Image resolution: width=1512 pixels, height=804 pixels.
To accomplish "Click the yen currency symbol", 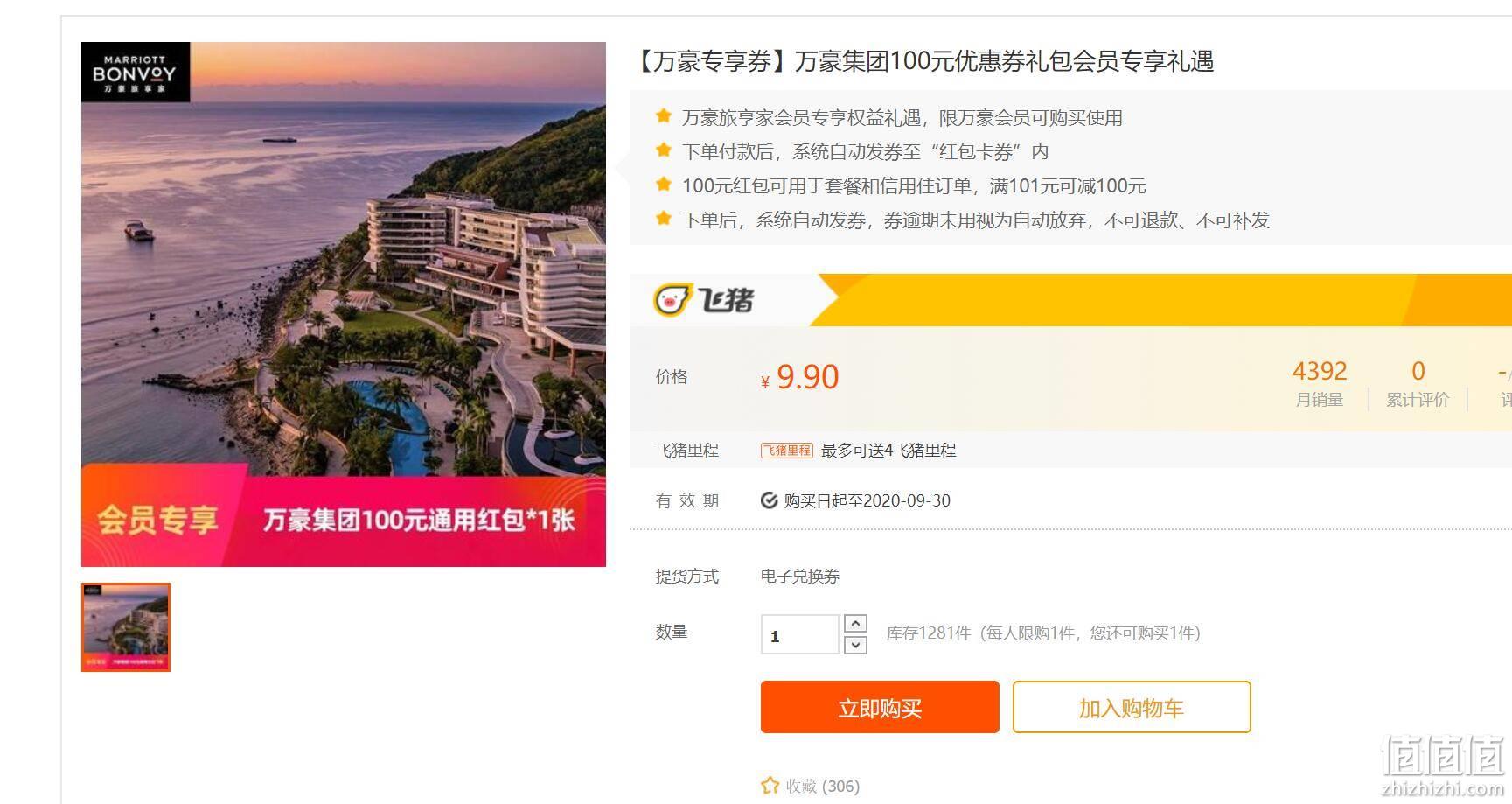I will (765, 381).
